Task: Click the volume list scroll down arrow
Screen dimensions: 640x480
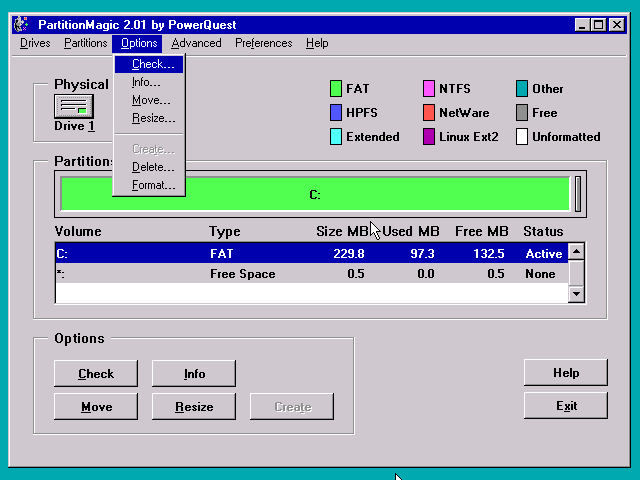Action: pos(576,294)
